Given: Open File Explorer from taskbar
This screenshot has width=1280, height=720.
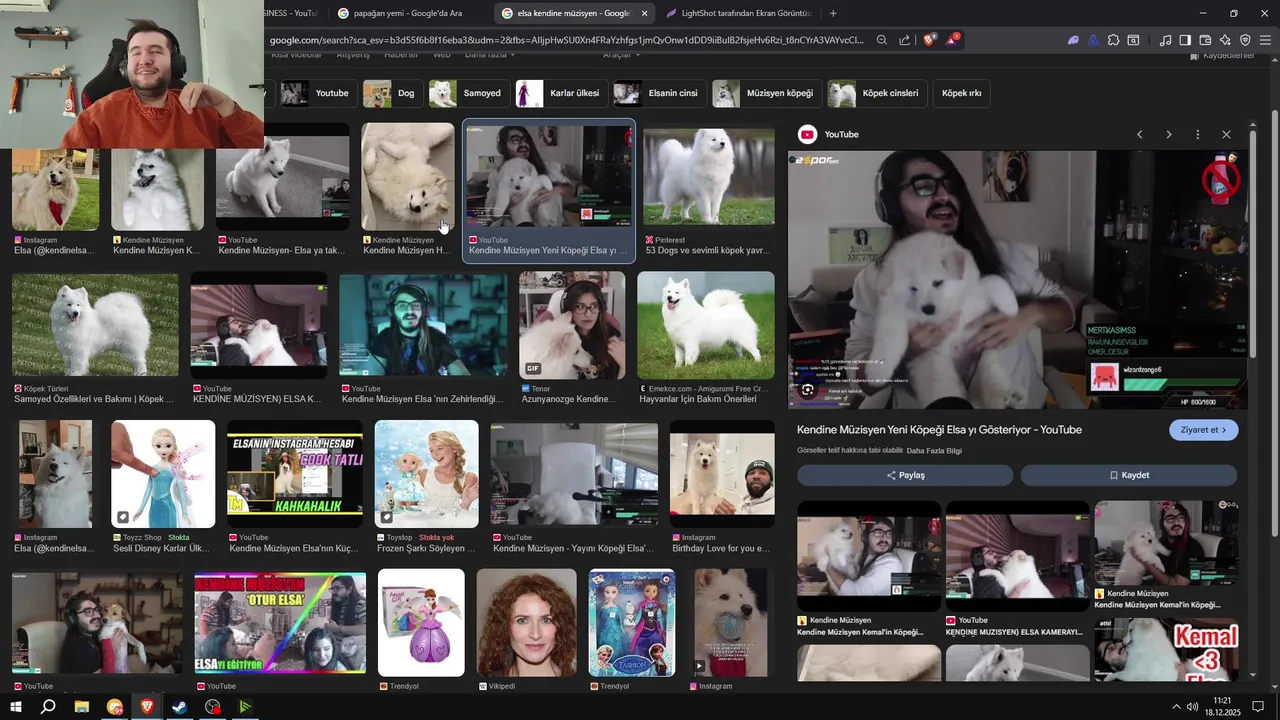Looking at the screenshot, I should click(x=82, y=707).
